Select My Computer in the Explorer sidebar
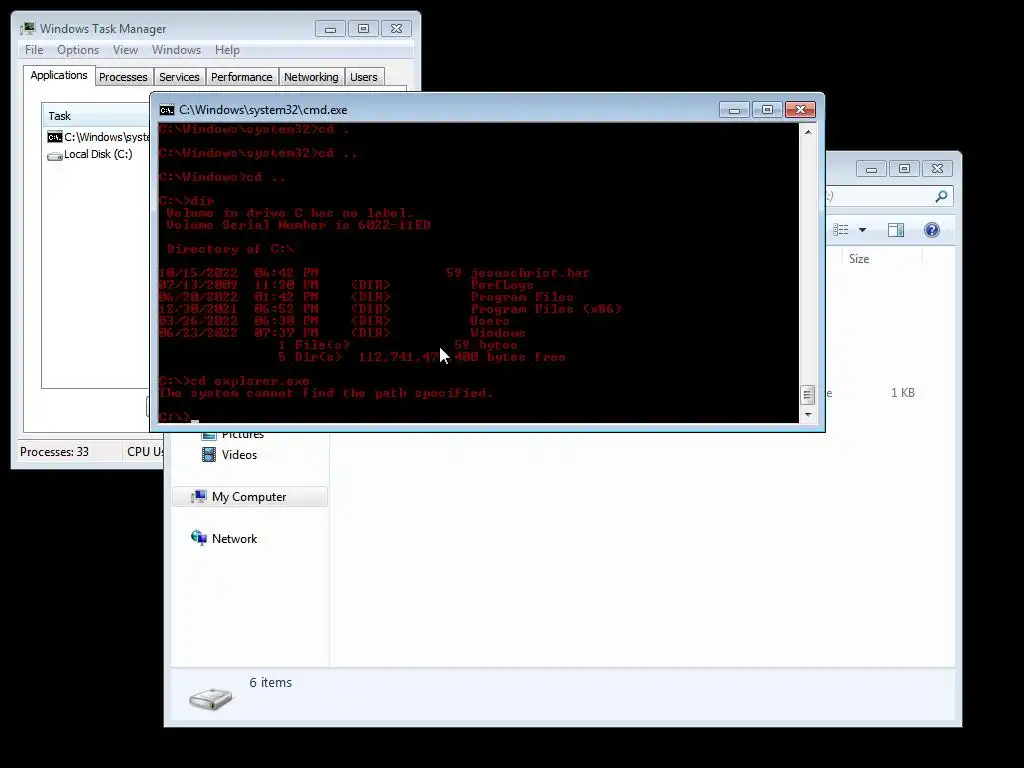 pyautogui.click(x=249, y=497)
